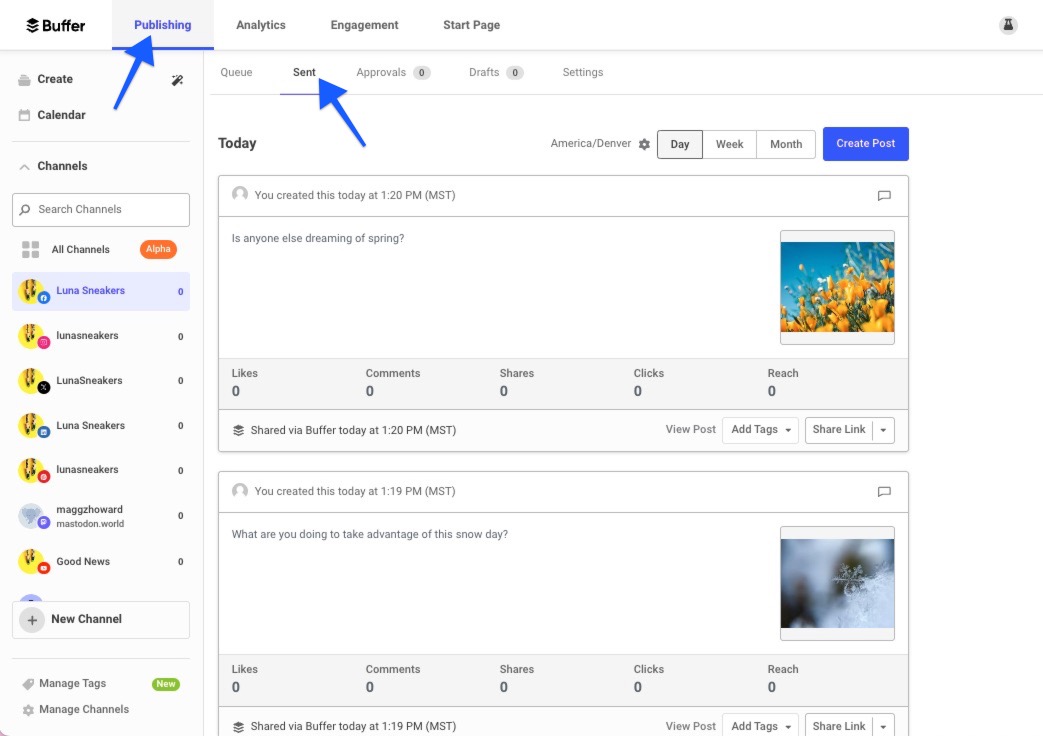Screen dimensions: 1043x736
Task: Click the Shared via Buffer icon on the snow post
Action: pos(237,725)
